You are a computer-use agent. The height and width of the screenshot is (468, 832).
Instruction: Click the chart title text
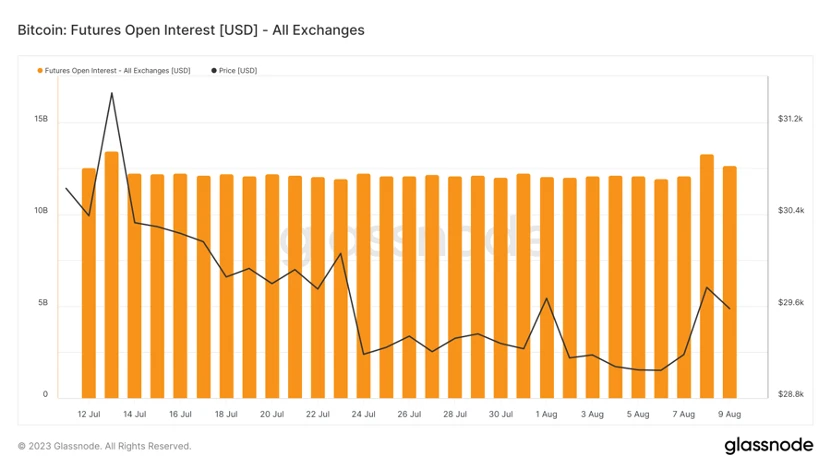pos(191,30)
